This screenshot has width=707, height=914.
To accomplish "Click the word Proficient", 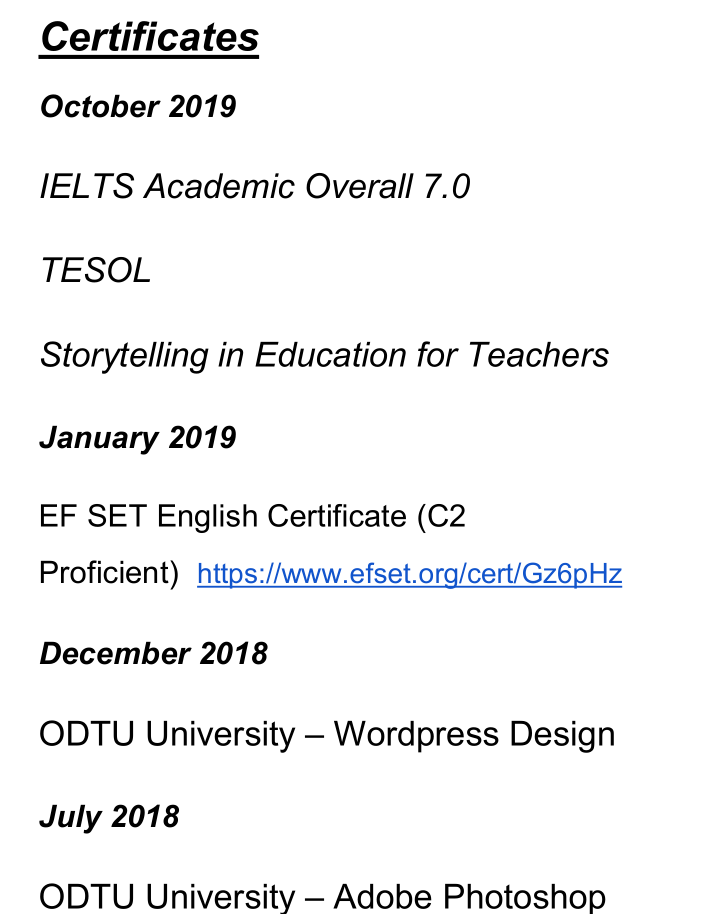I will [x=105, y=573].
